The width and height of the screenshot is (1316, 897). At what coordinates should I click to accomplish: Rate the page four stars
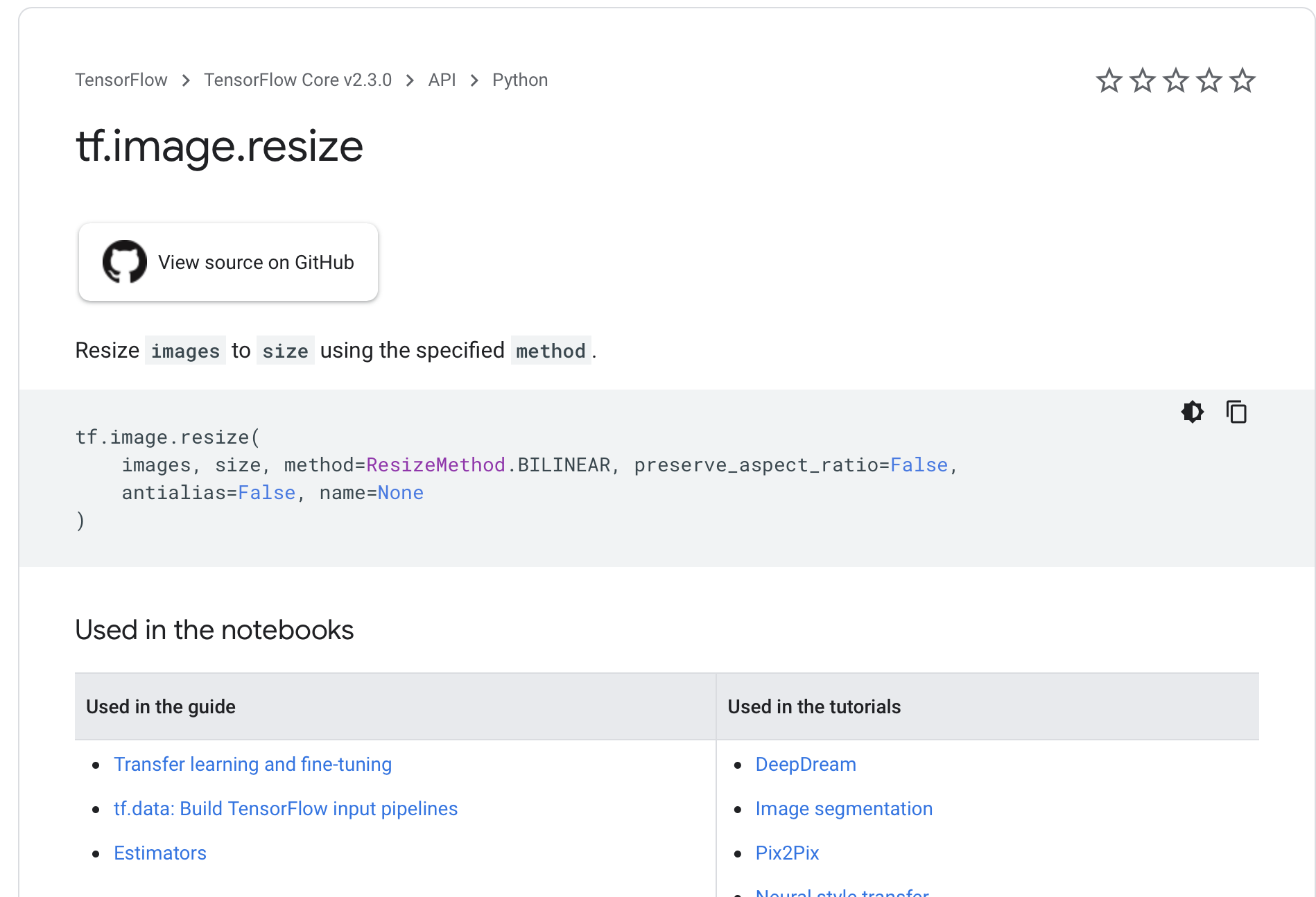tap(1209, 80)
